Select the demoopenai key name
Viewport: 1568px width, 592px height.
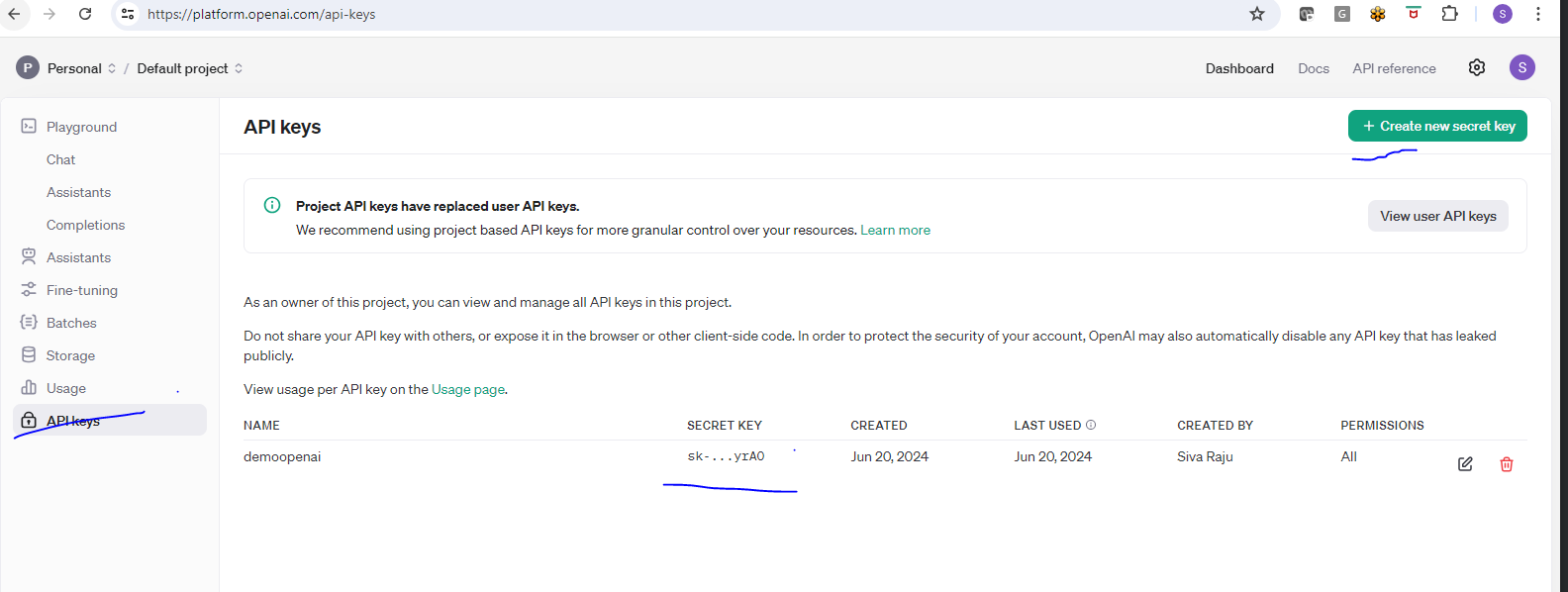282,456
